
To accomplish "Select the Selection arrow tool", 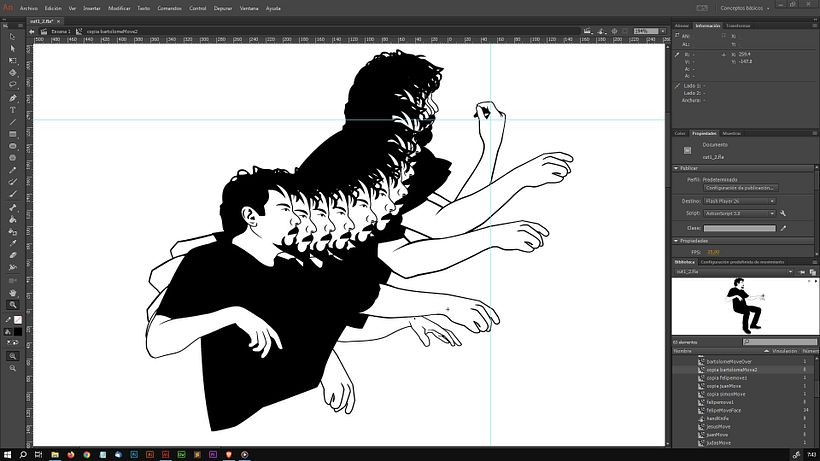I will click(13, 37).
